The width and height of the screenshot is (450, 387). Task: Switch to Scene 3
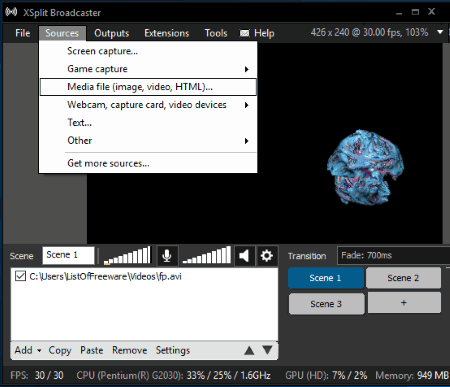click(x=326, y=304)
